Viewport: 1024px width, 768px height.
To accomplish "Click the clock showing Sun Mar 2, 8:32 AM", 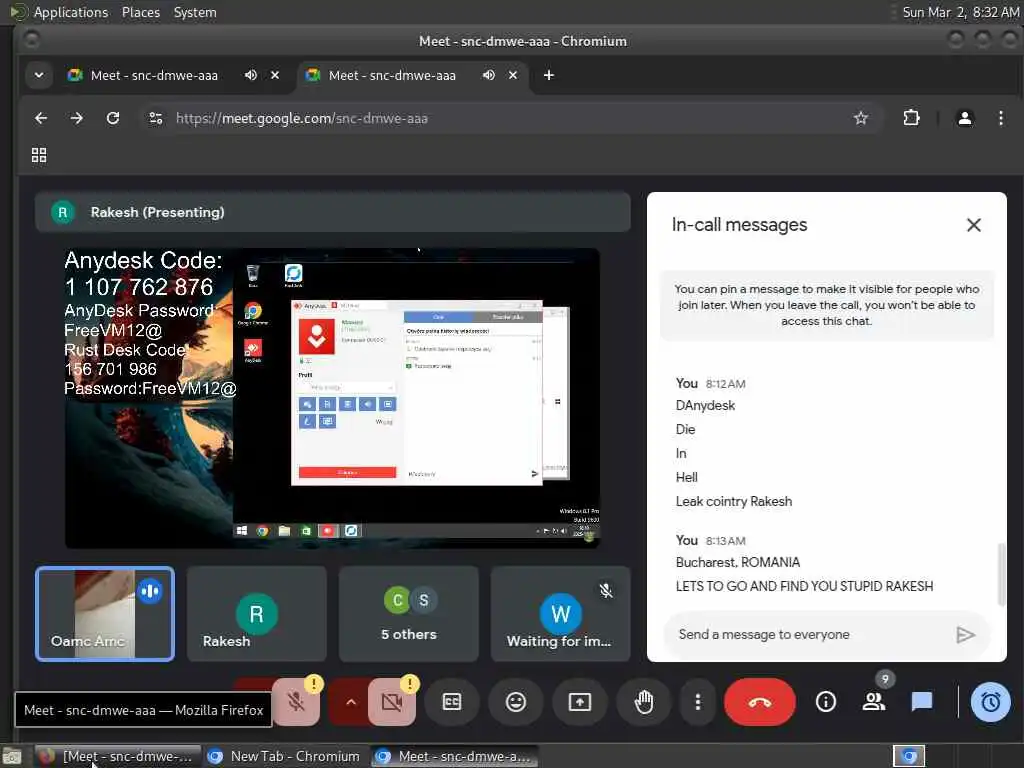I will click(960, 12).
